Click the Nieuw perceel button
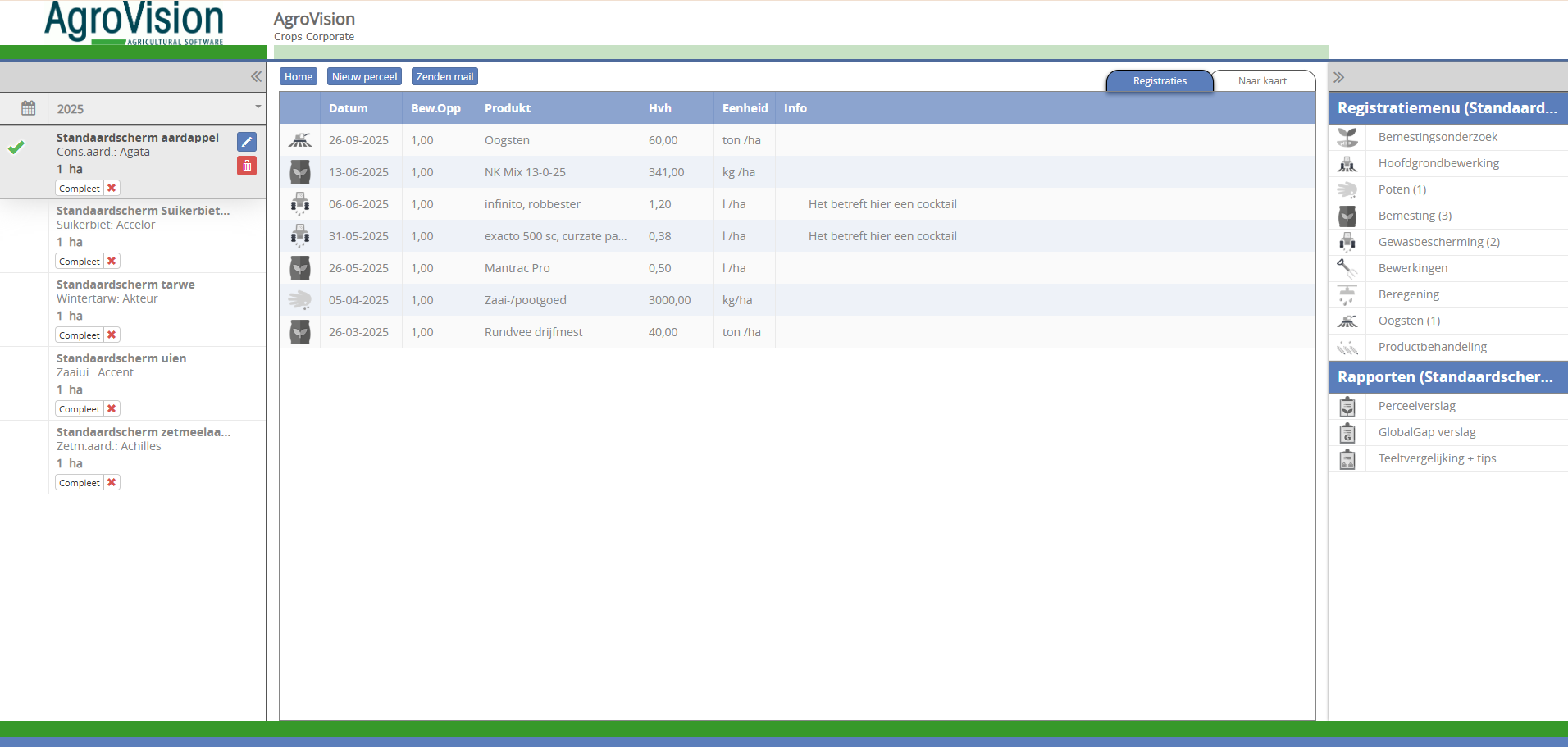The width and height of the screenshot is (1568, 747). [x=364, y=76]
